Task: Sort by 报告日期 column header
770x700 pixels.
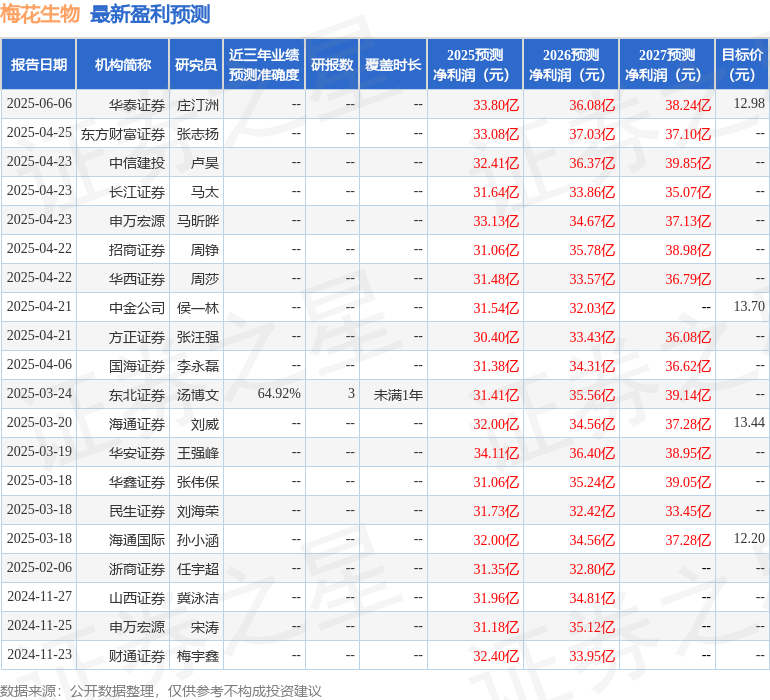Action: coord(39,65)
